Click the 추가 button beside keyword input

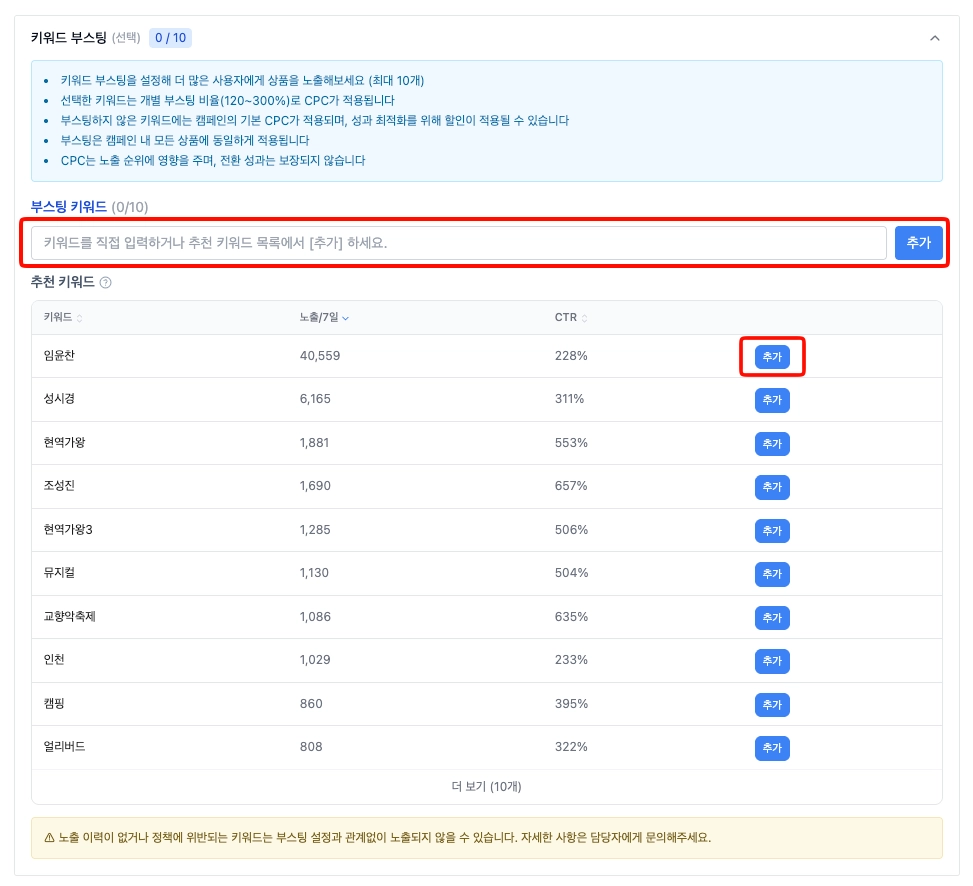[918, 243]
